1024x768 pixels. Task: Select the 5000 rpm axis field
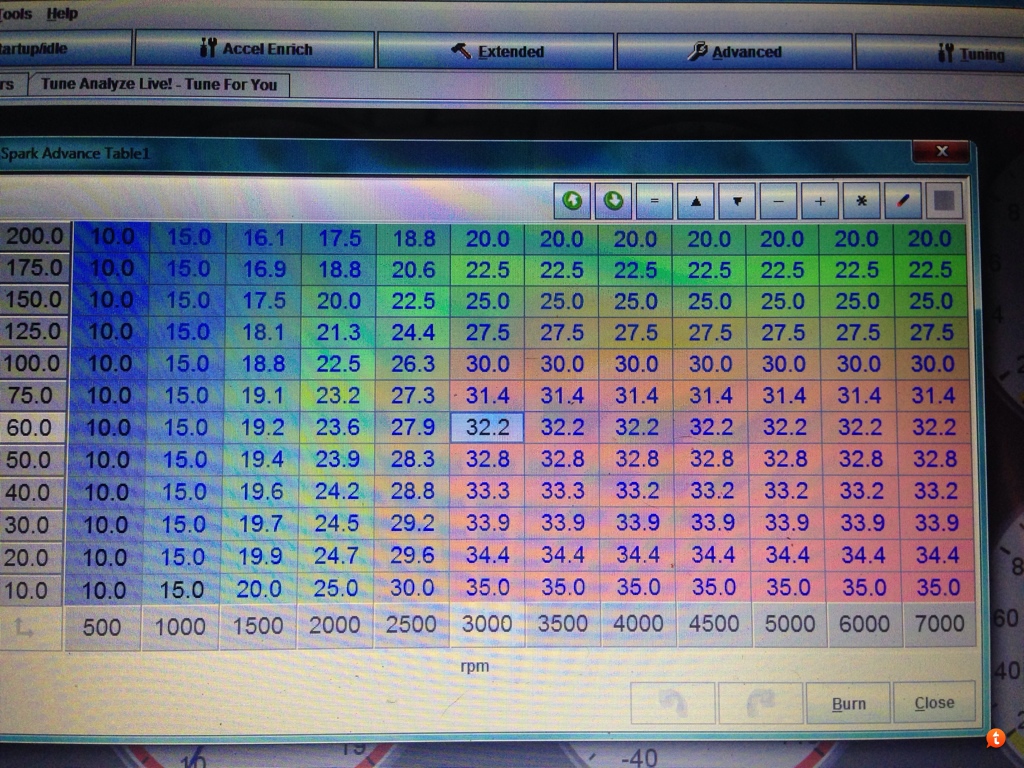click(x=790, y=624)
